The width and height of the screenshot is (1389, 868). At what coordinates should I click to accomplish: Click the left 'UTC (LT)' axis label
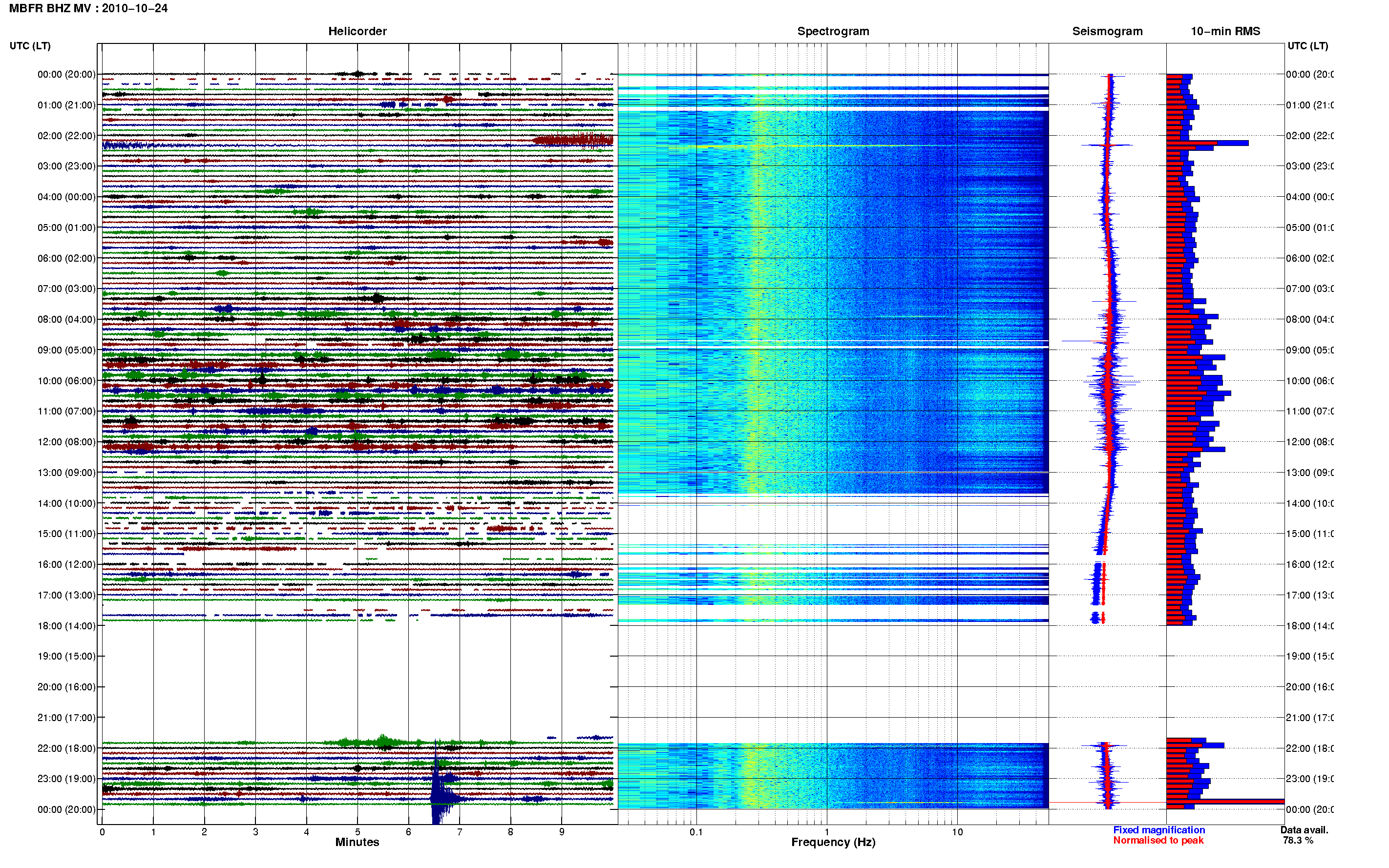pyautogui.click(x=30, y=46)
